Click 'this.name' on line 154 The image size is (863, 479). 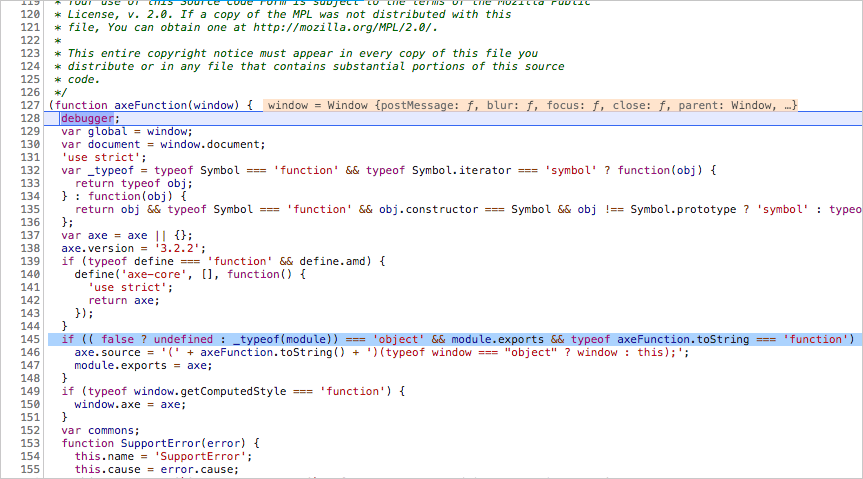click(x=104, y=456)
